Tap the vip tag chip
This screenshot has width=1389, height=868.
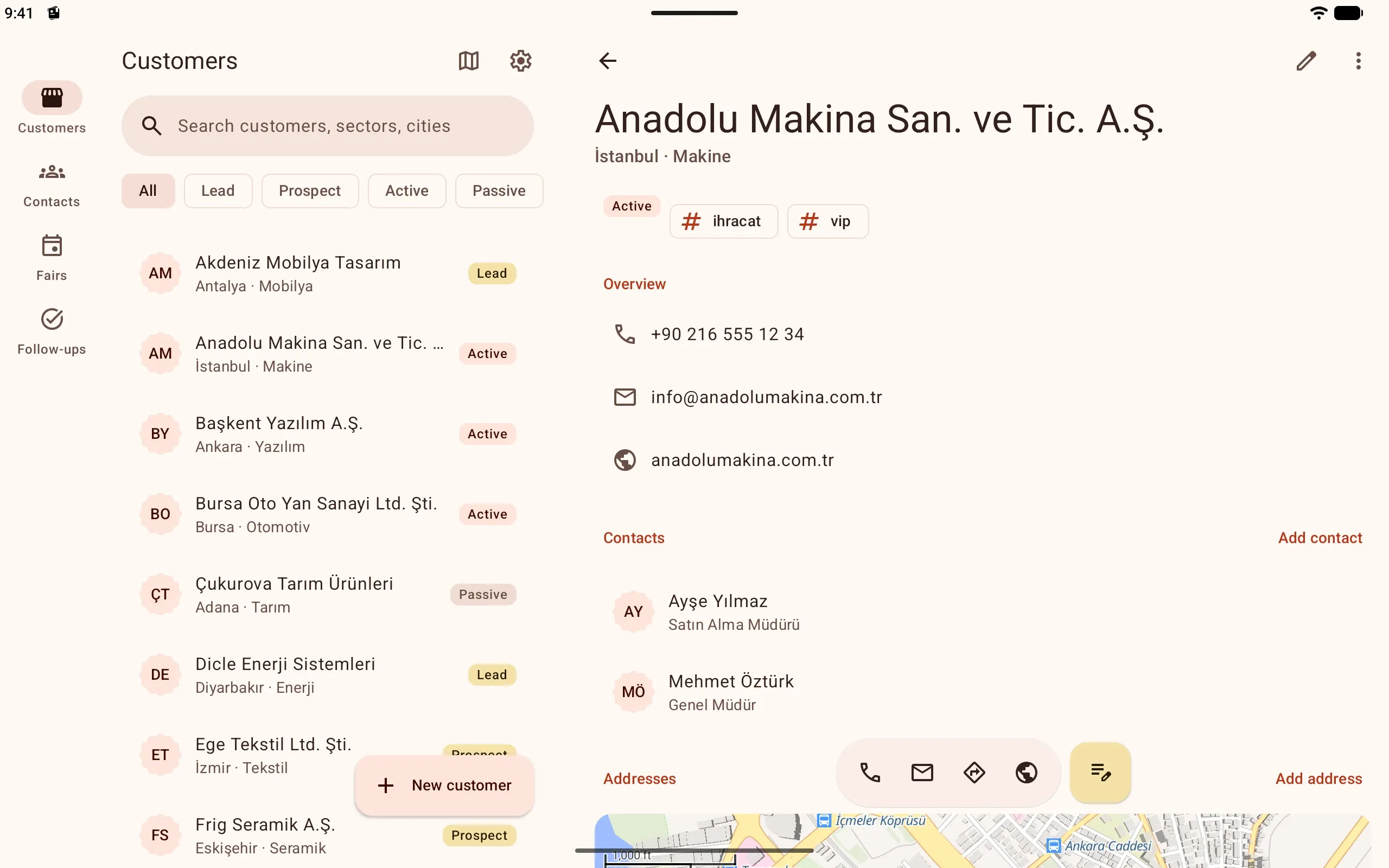point(827,221)
